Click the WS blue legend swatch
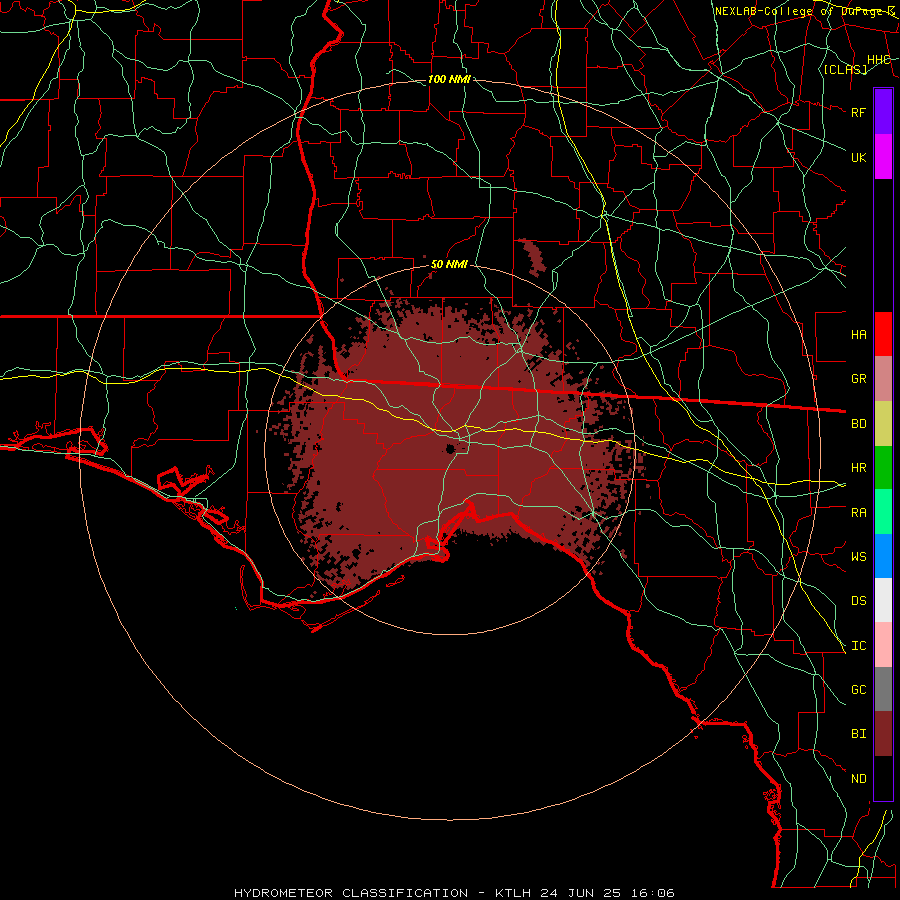 click(883, 556)
